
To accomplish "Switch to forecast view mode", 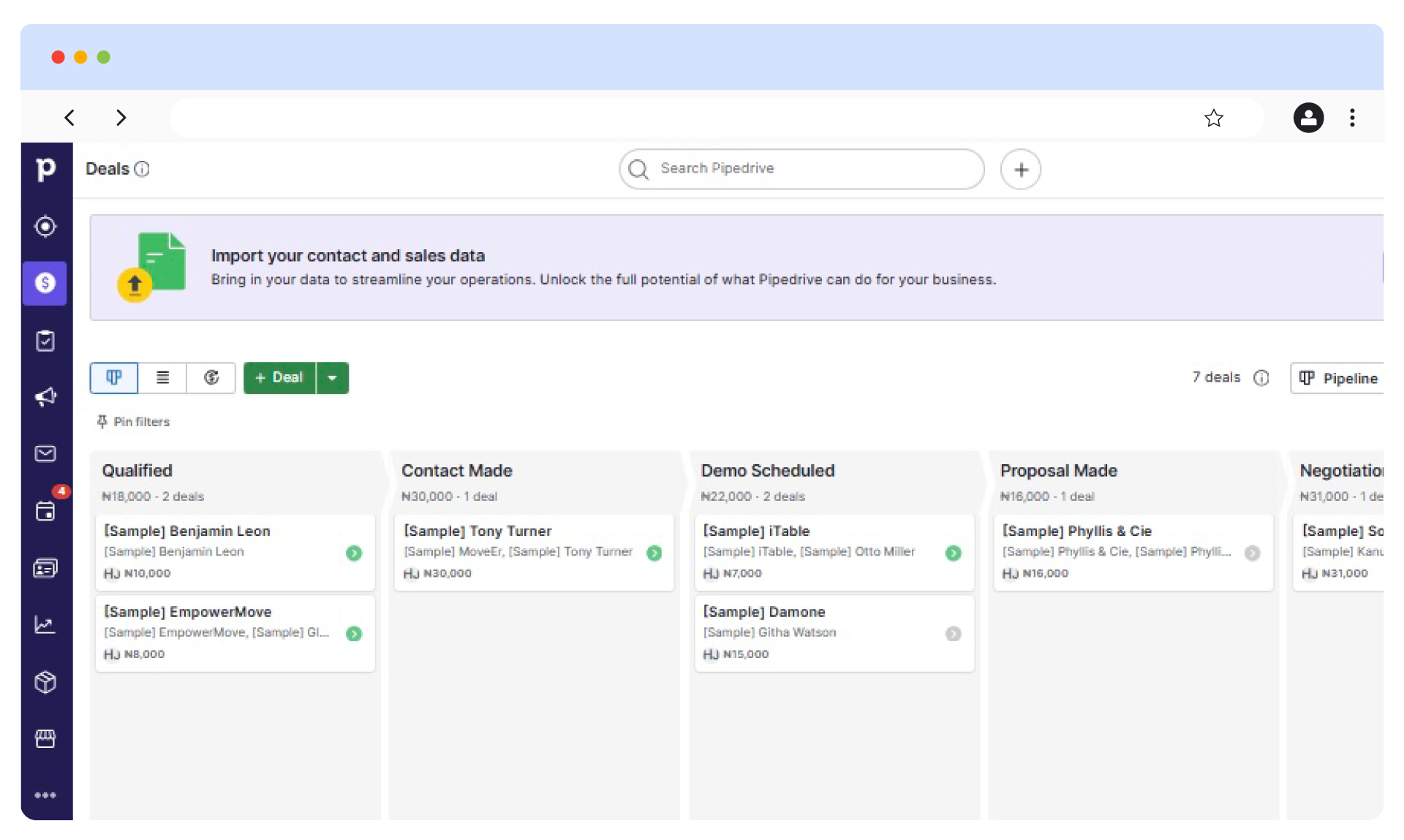I will [x=211, y=378].
